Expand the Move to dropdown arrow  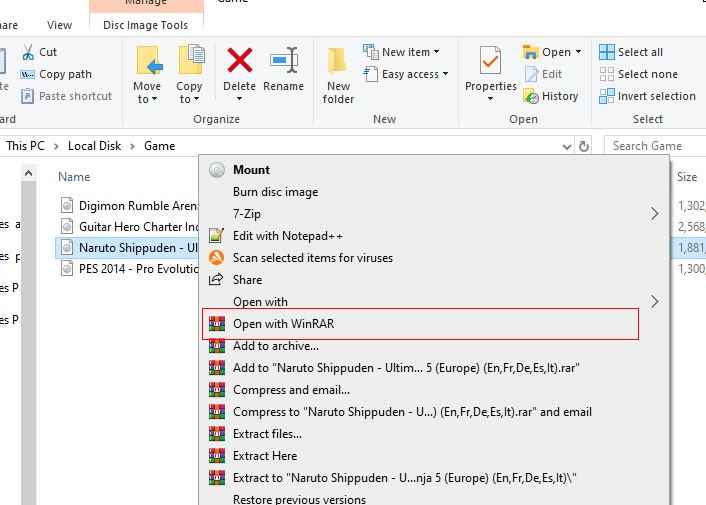(x=154, y=99)
